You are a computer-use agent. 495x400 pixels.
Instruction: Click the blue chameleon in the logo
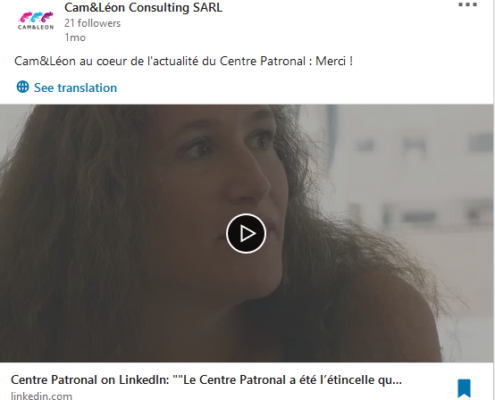(36, 17)
